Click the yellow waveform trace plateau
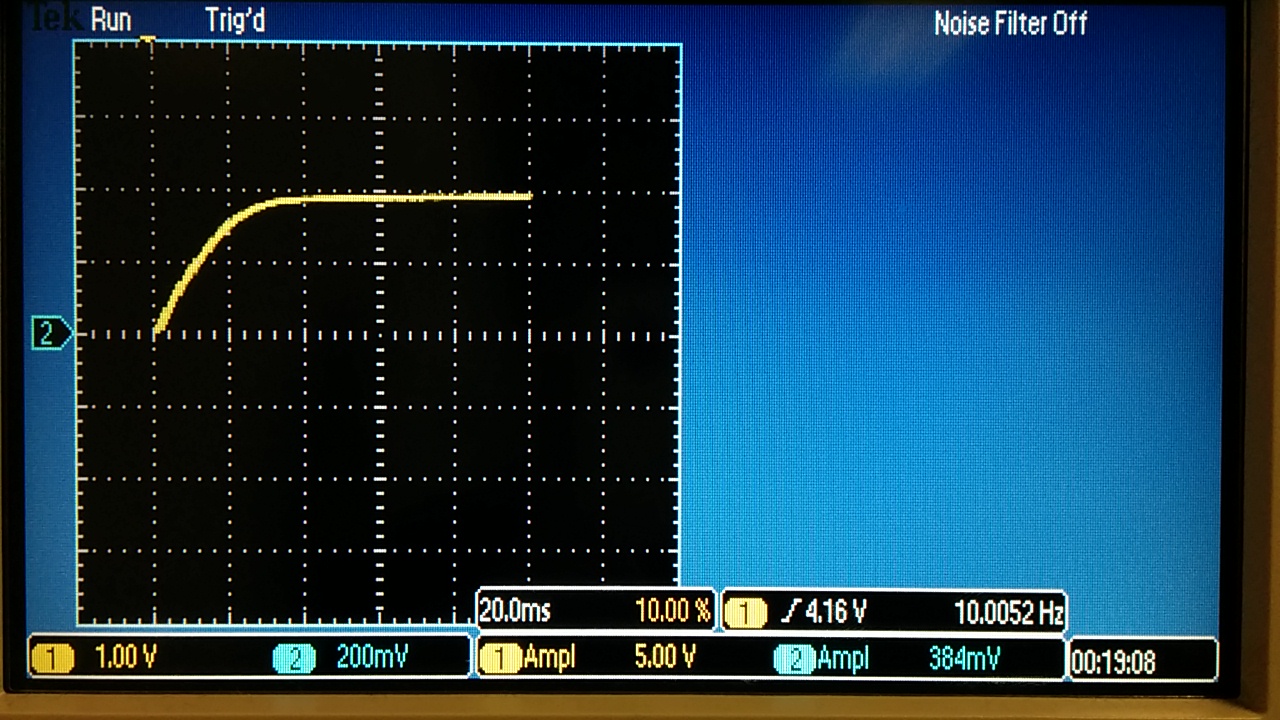The height and width of the screenshot is (720, 1280). pyautogui.click(x=415, y=197)
